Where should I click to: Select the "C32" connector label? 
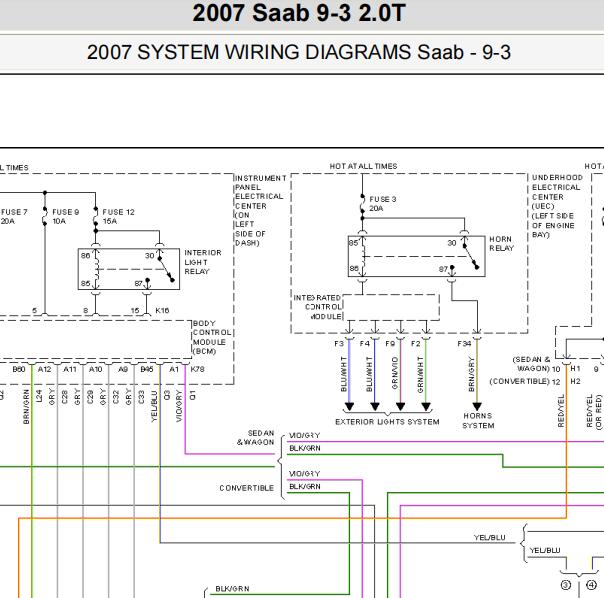coord(116,396)
